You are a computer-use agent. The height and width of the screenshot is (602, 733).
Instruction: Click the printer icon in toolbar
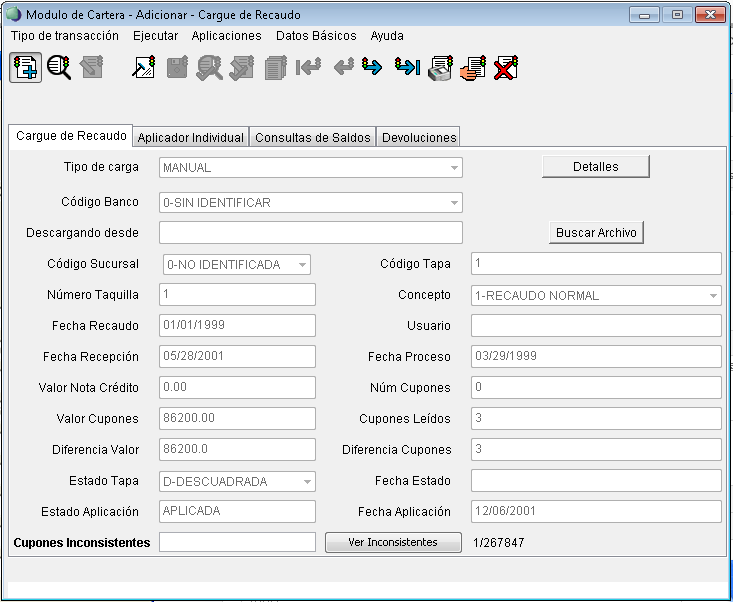pyautogui.click(x=440, y=68)
